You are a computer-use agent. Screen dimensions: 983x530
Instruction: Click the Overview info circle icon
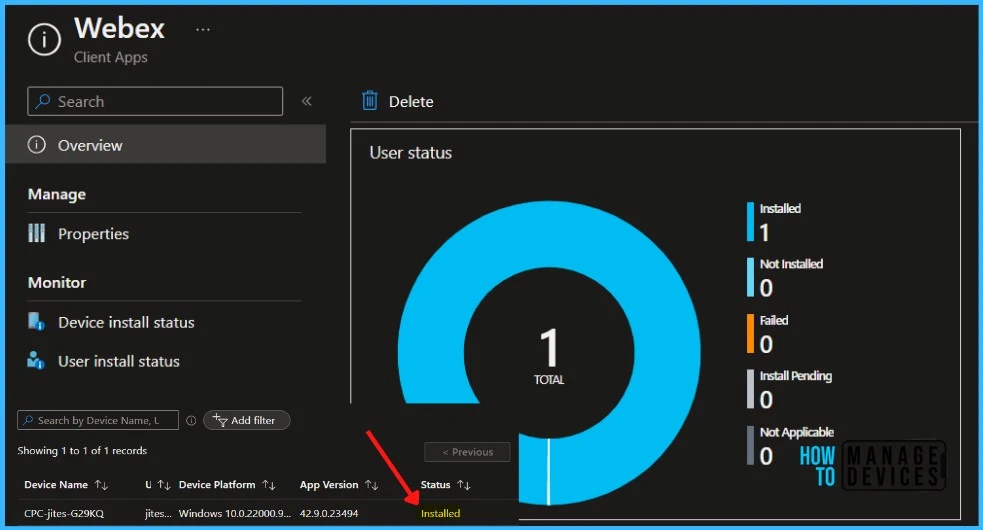point(36,145)
